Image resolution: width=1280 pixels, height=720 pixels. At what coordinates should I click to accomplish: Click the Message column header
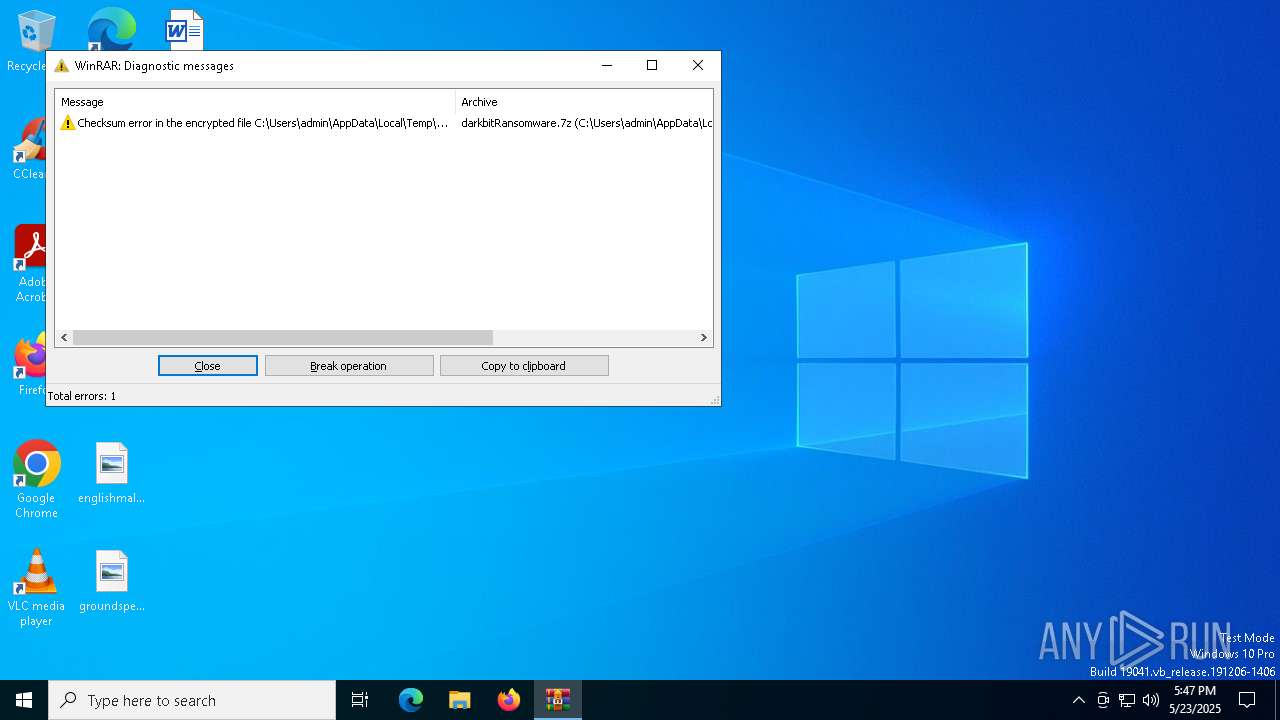coord(255,102)
